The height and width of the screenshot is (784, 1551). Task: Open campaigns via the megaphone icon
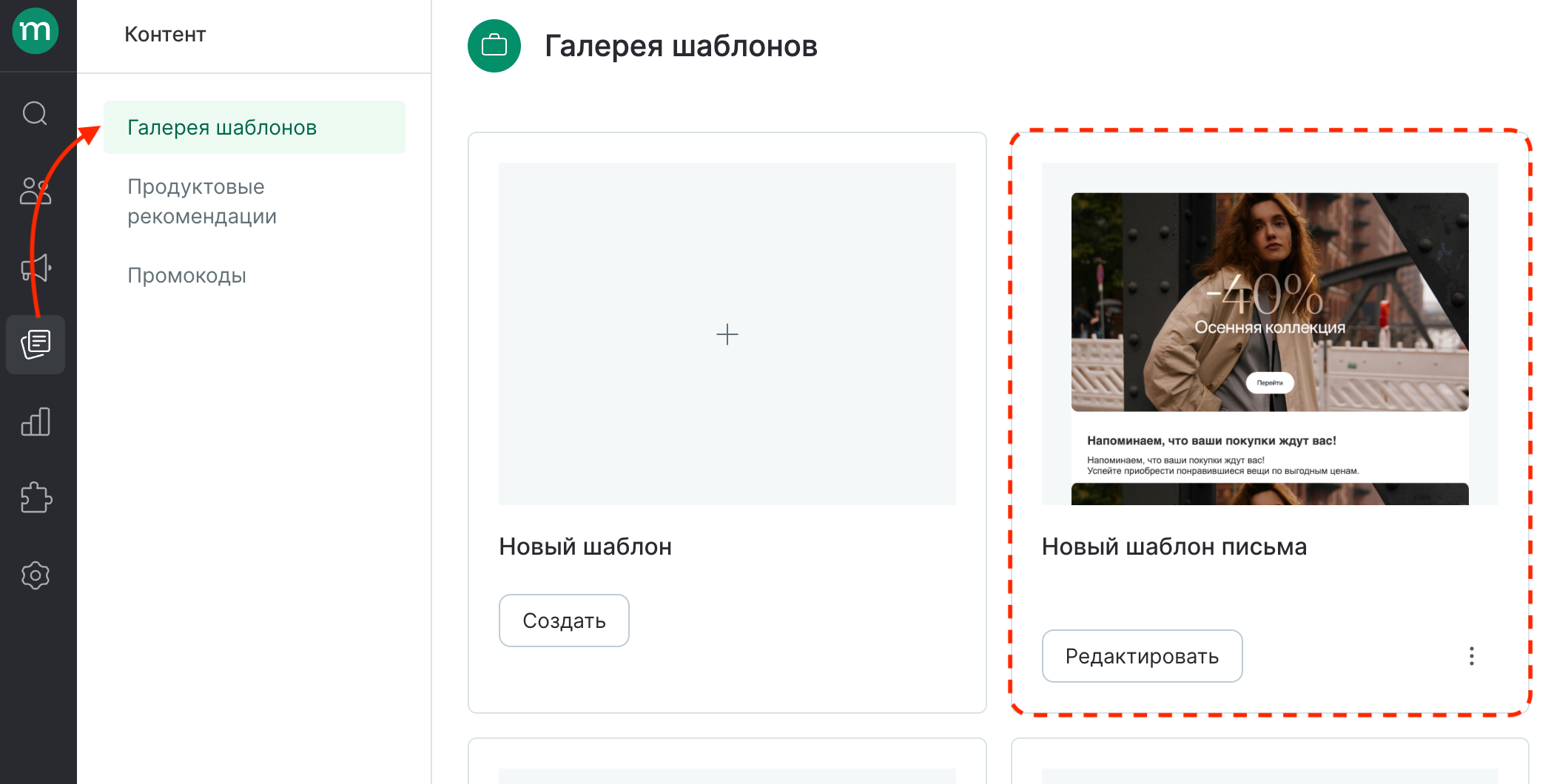coord(35,268)
